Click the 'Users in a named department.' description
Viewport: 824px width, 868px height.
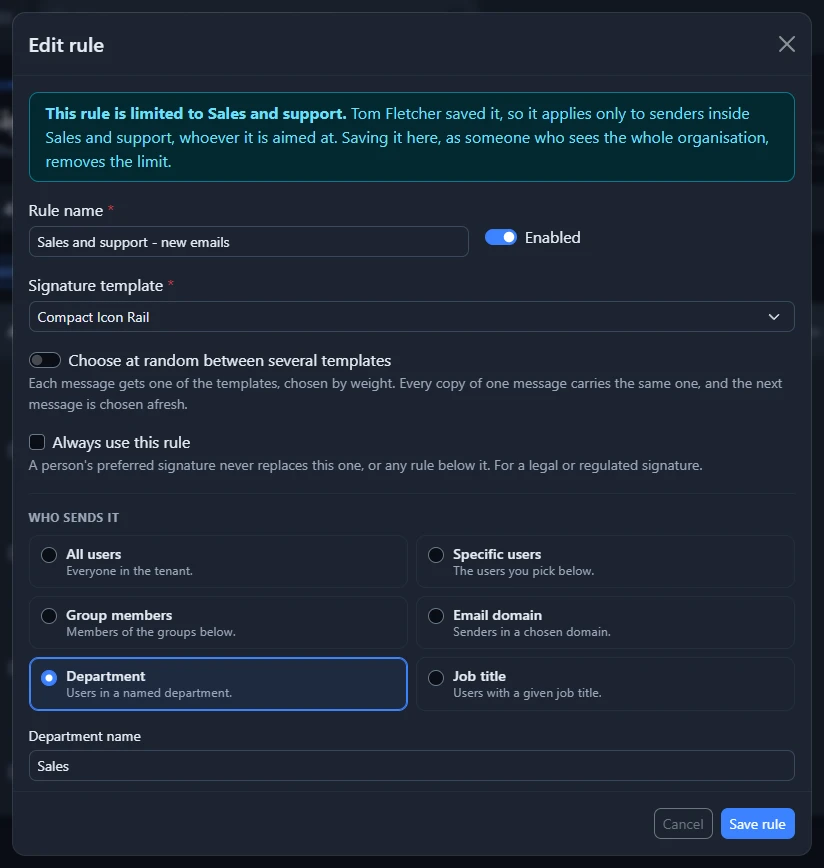click(149, 693)
